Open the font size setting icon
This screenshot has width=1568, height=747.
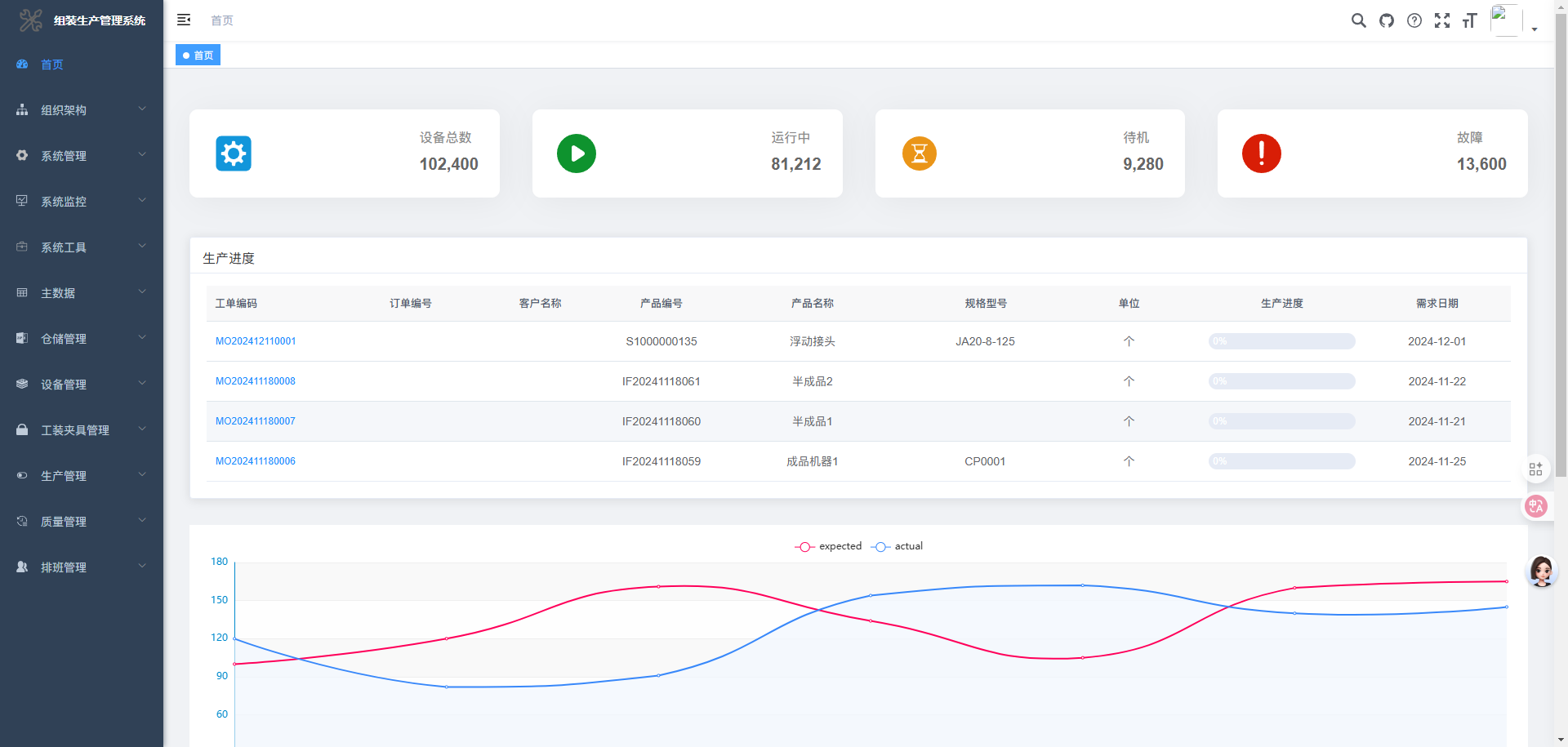pyautogui.click(x=1470, y=20)
